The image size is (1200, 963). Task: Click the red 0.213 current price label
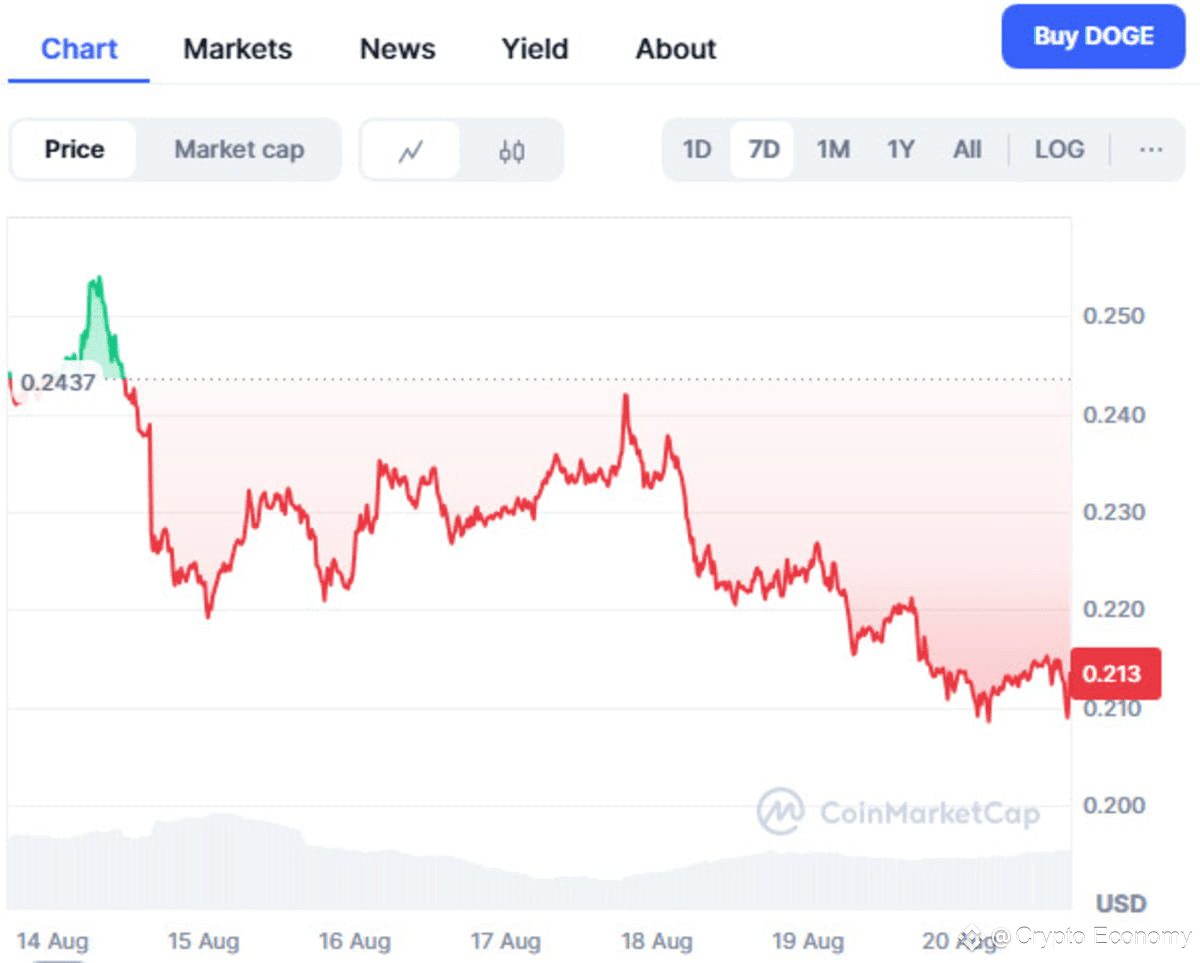[1115, 673]
